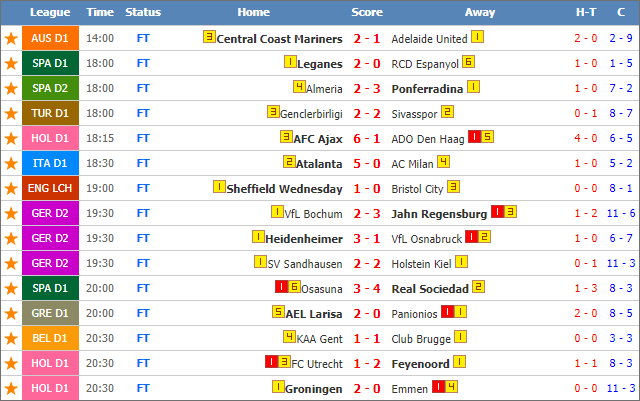Sort by the League column header
Screen dimensions: 640x401
click(x=50, y=12)
